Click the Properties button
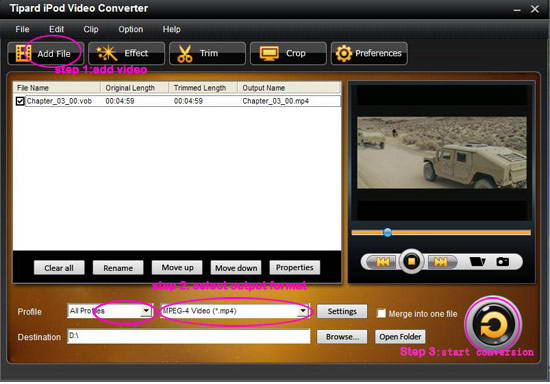The width and height of the screenshot is (550, 384). (x=295, y=268)
